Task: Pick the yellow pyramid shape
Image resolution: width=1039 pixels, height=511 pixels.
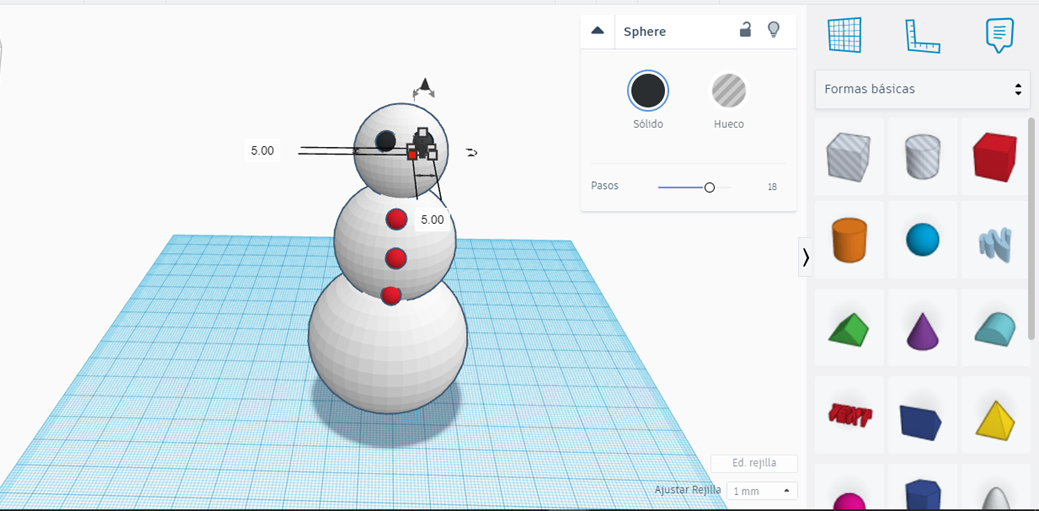Action: pos(996,420)
